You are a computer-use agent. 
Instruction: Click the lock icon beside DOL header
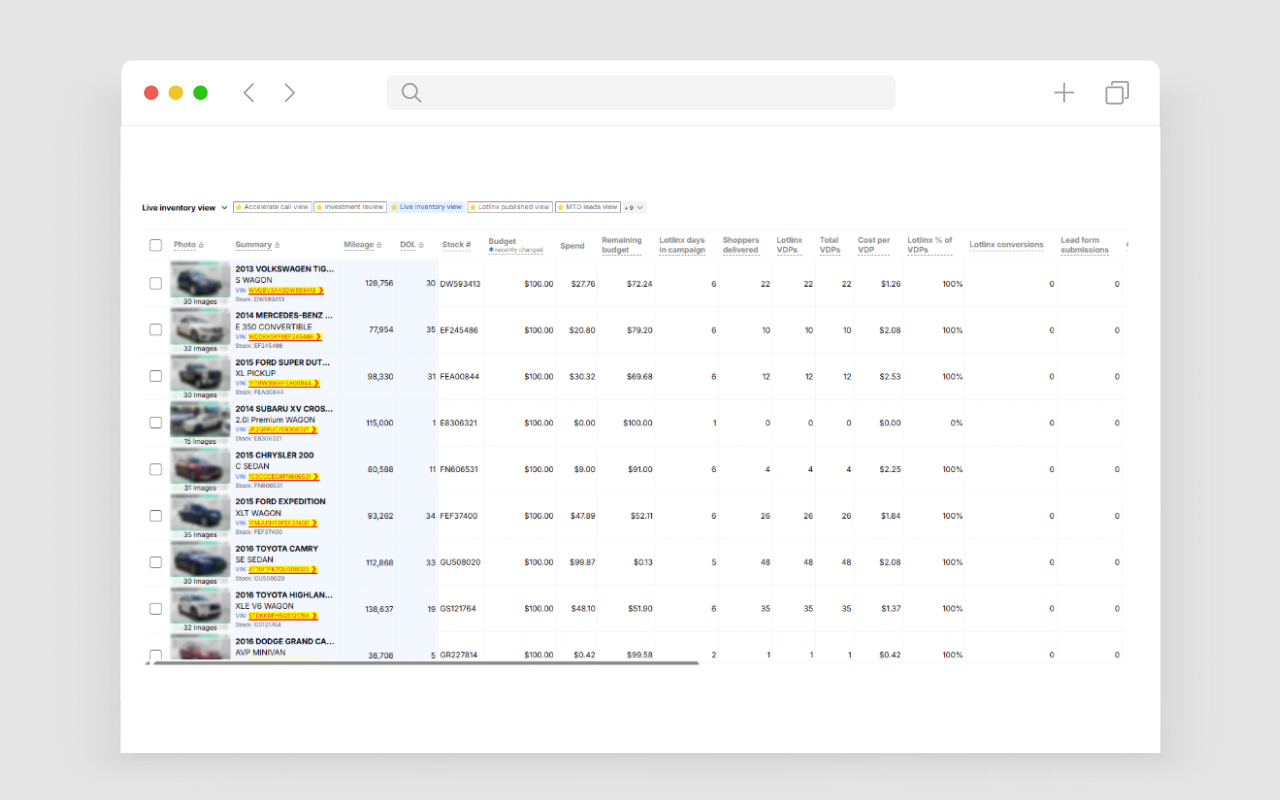[x=421, y=245]
